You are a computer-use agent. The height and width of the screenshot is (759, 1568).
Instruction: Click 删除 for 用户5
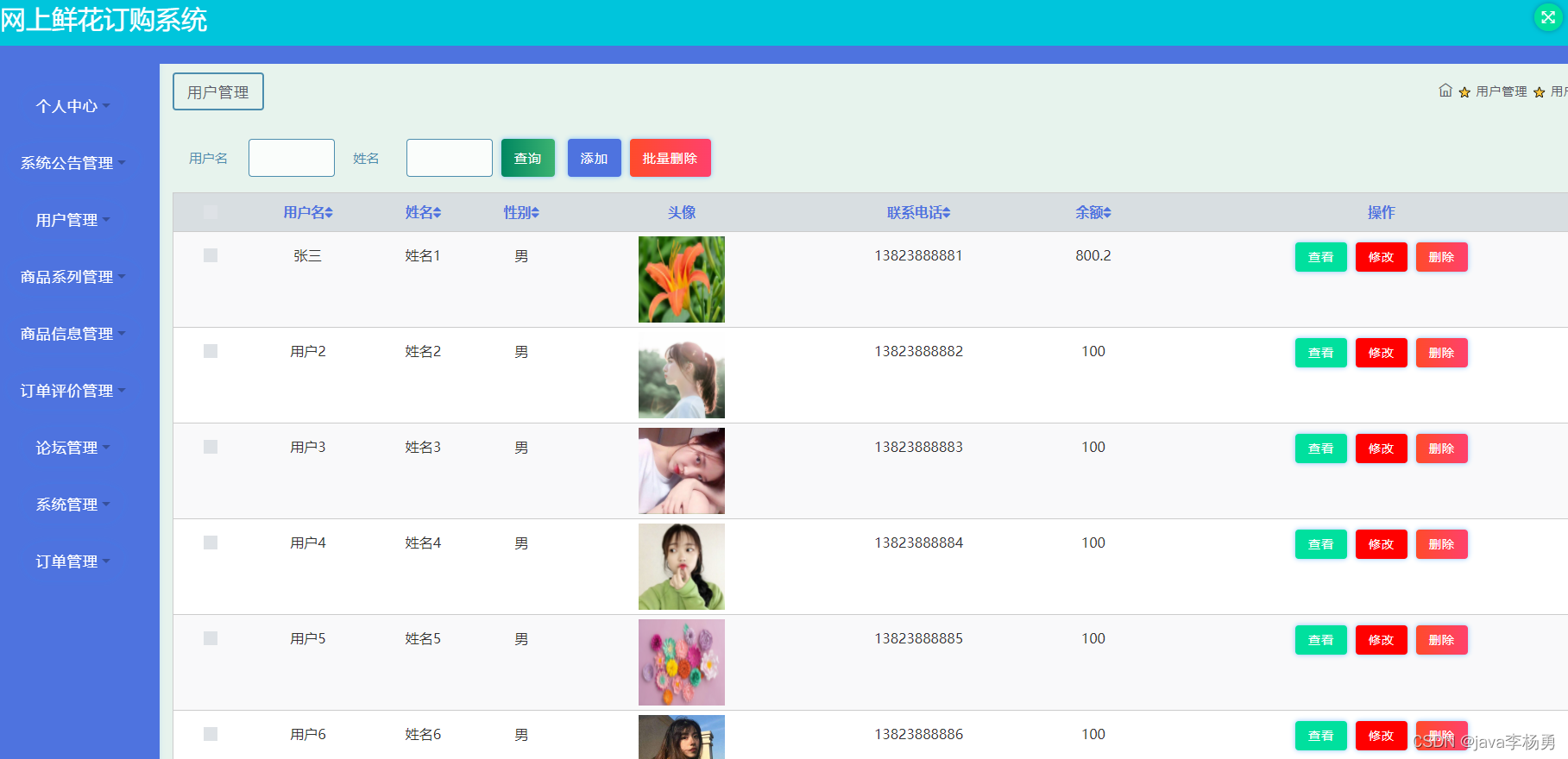(1442, 640)
